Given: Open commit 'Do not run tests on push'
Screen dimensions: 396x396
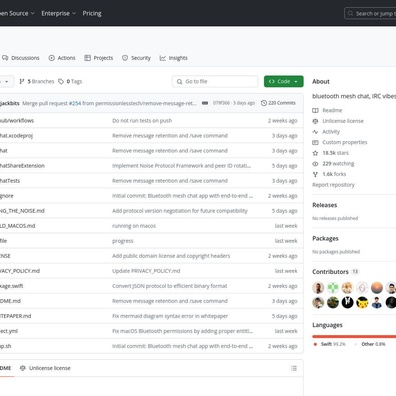Looking at the screenshot, I should [142, 121].
